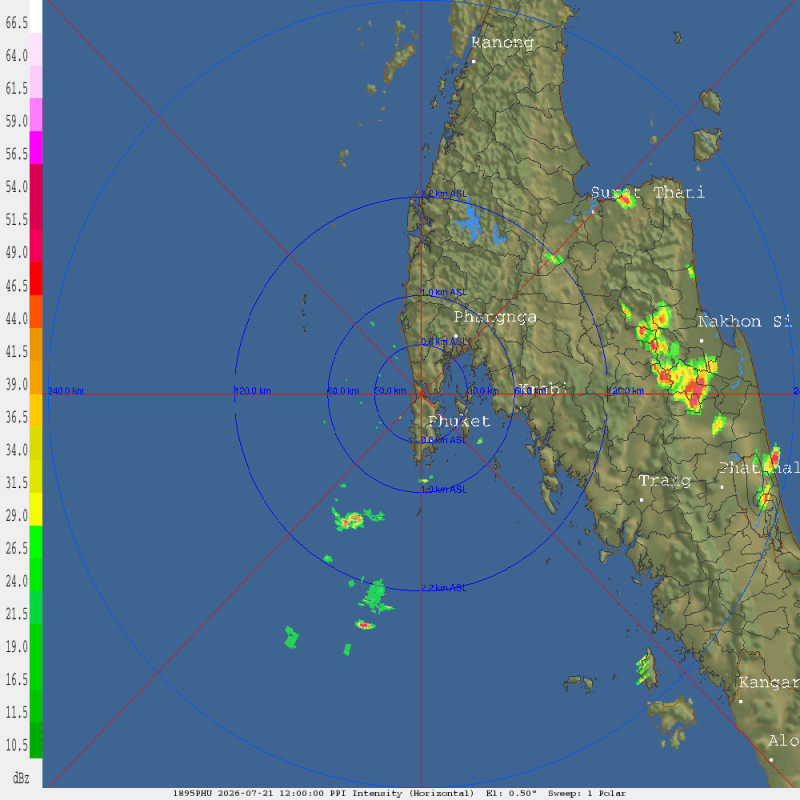Click the Sweep: 1 Polar footer text

coord(587,793)
